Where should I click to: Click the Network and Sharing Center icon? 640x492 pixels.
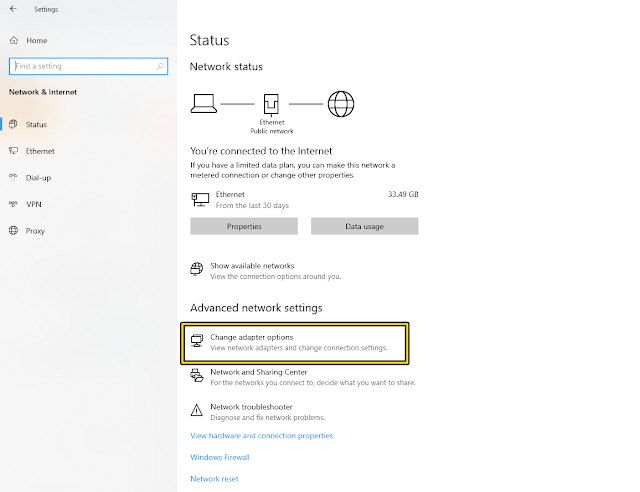[x=197, y=375]
